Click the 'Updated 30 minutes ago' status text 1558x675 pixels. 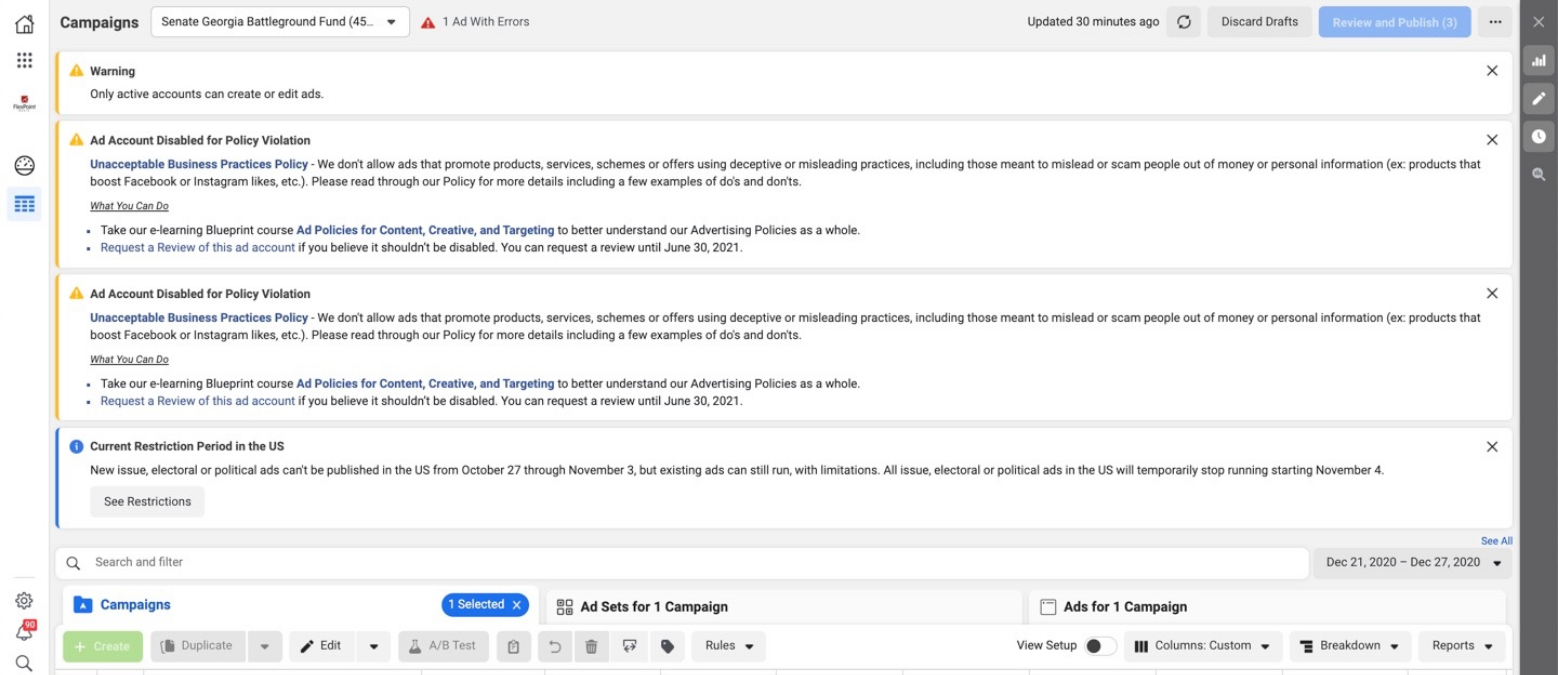click(1093, 22)
